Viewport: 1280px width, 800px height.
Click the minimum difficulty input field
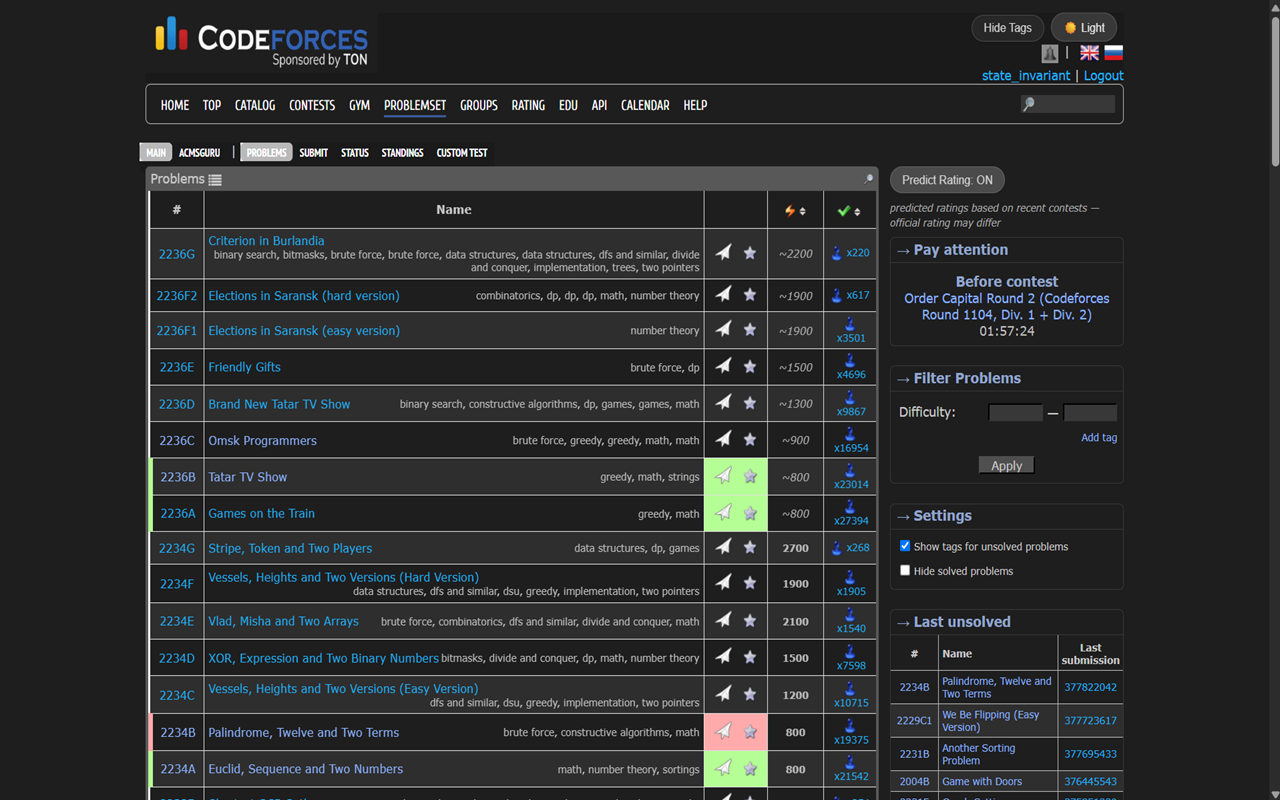(x=1015, y=412)
